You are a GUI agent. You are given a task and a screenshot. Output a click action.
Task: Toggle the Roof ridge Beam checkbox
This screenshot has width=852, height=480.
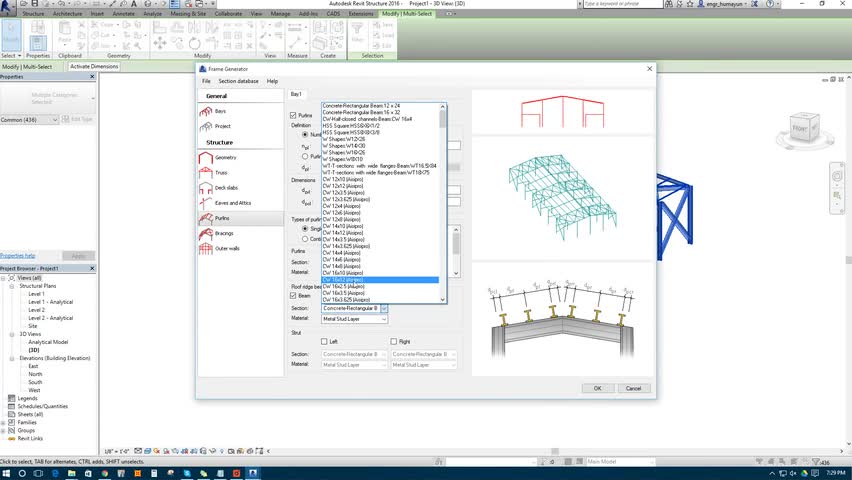click(293, 296)
